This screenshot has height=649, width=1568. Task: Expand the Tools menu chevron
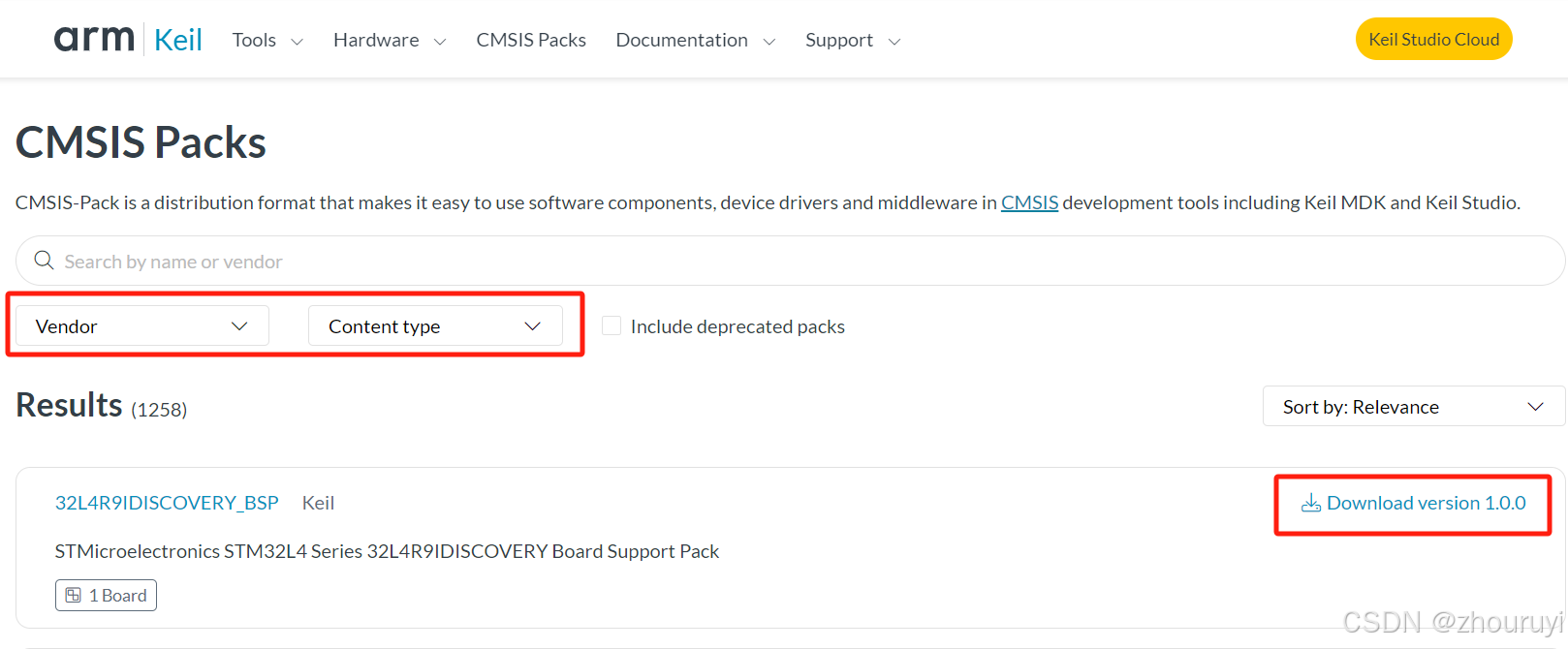coord(298,42)
